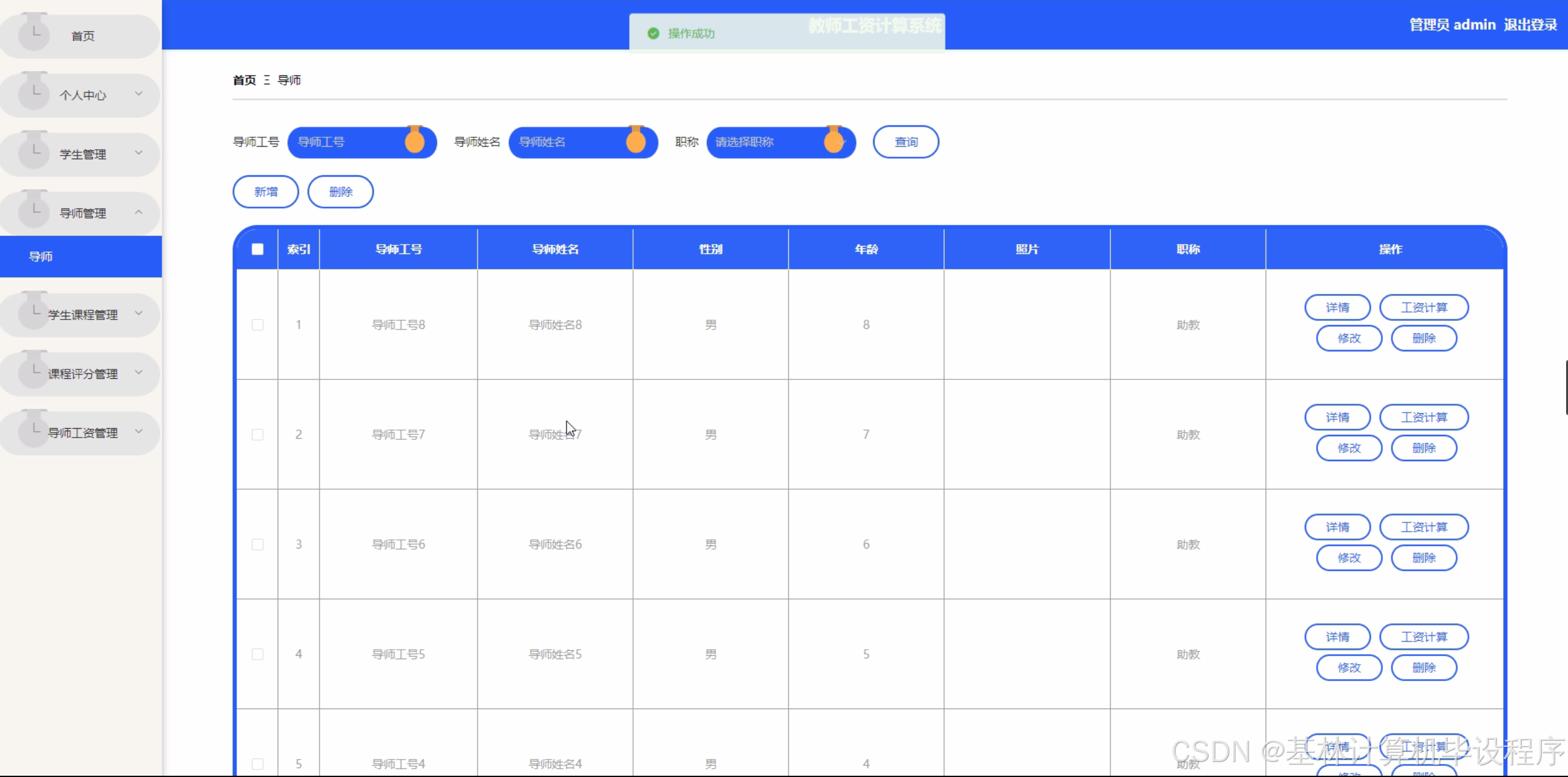The image size is (1568, 777).
Task: Click the orange icon in 导师工号 search field
Action: pyautogui.click(x=415, y=141)
